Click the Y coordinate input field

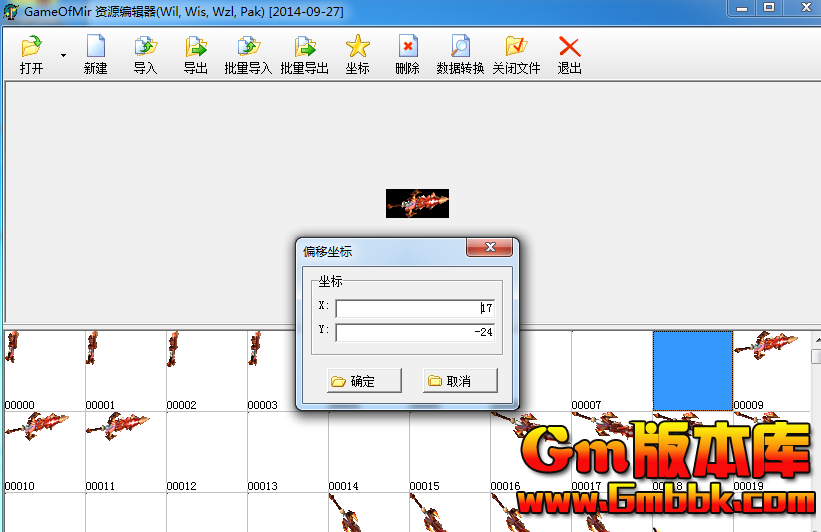(x=414, y=332)
